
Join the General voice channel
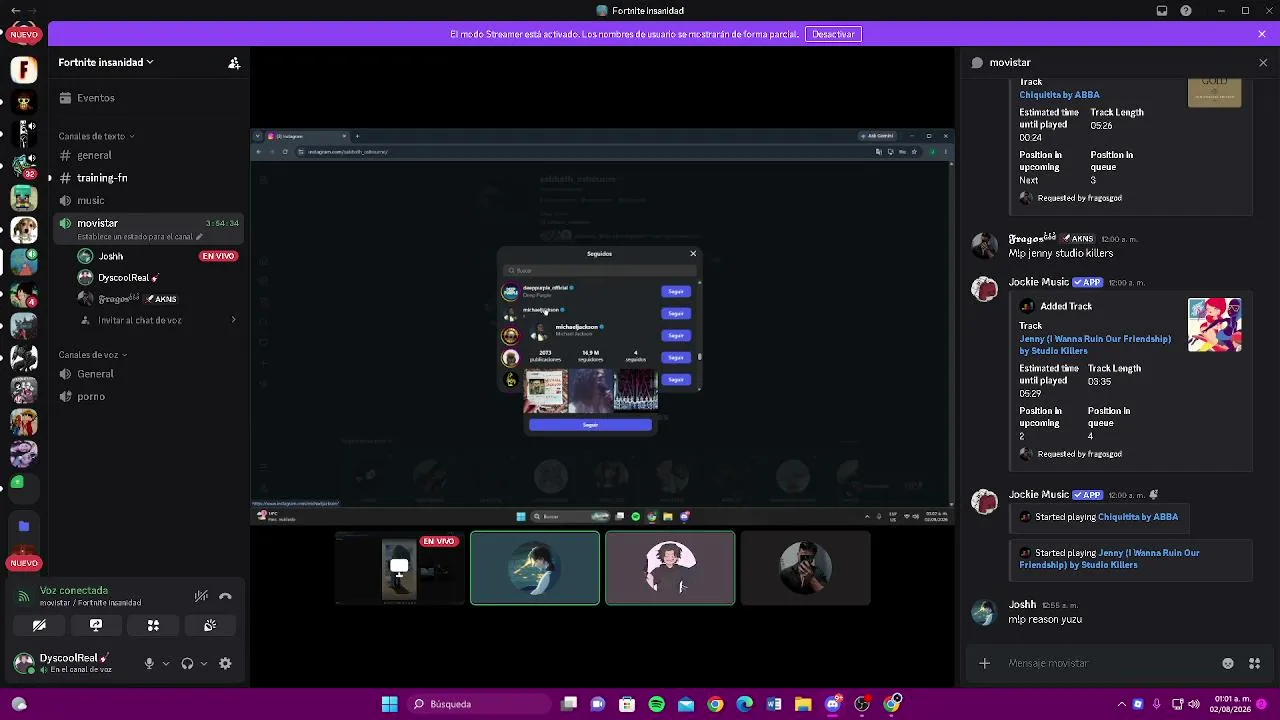150,374
